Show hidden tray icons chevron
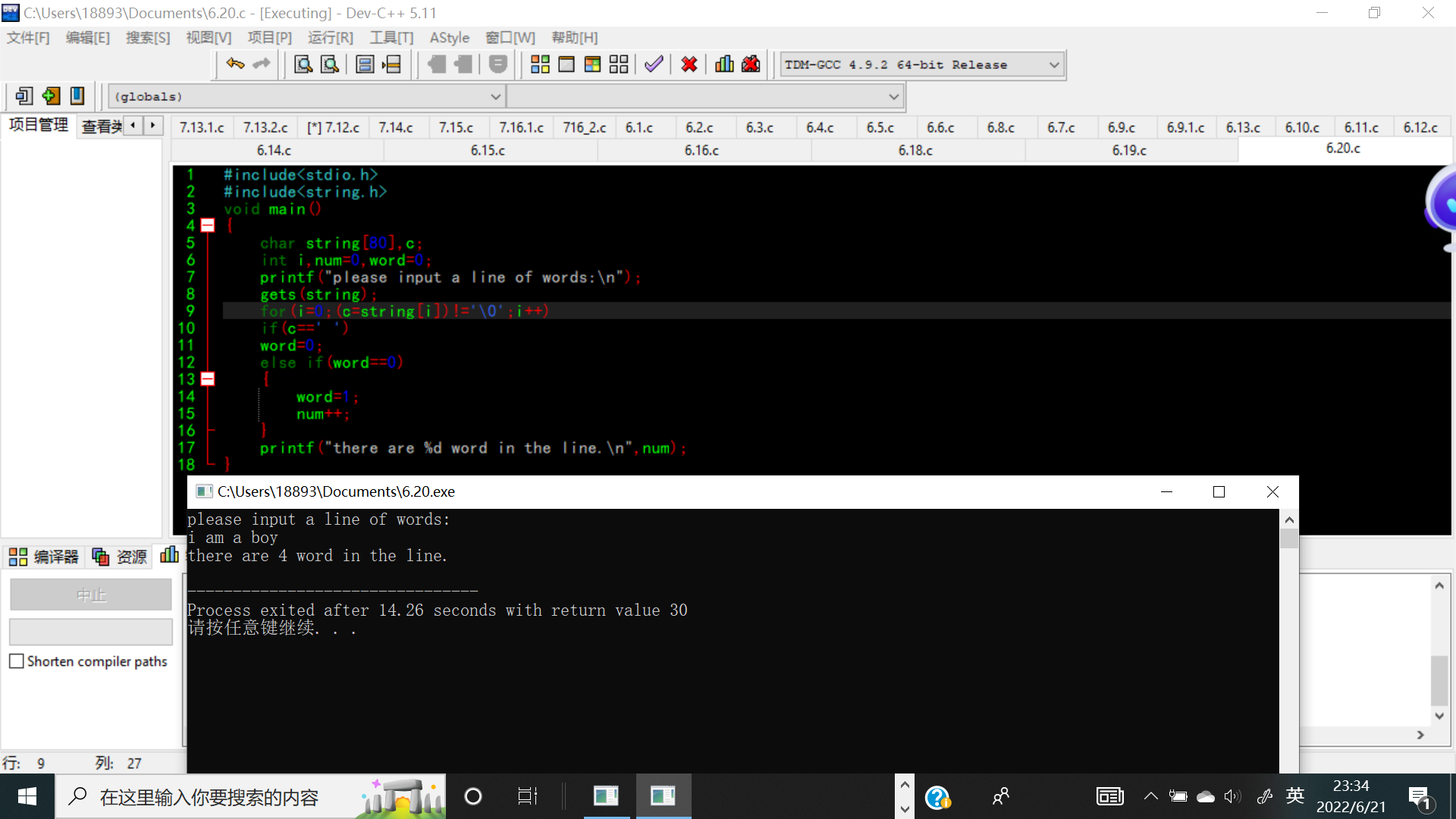 [x=1150, y=796]
